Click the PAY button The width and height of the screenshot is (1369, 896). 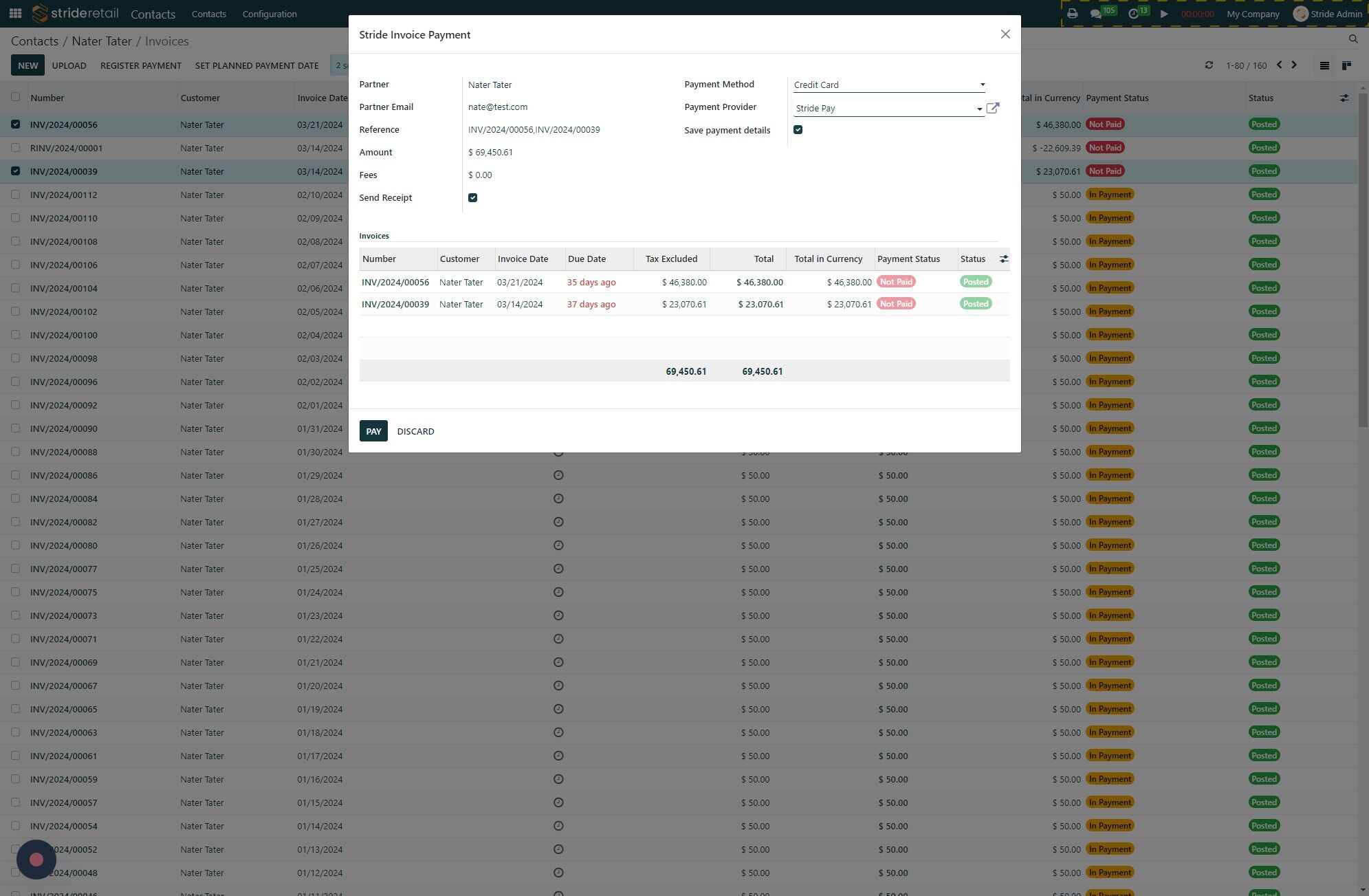coord(373,431)
